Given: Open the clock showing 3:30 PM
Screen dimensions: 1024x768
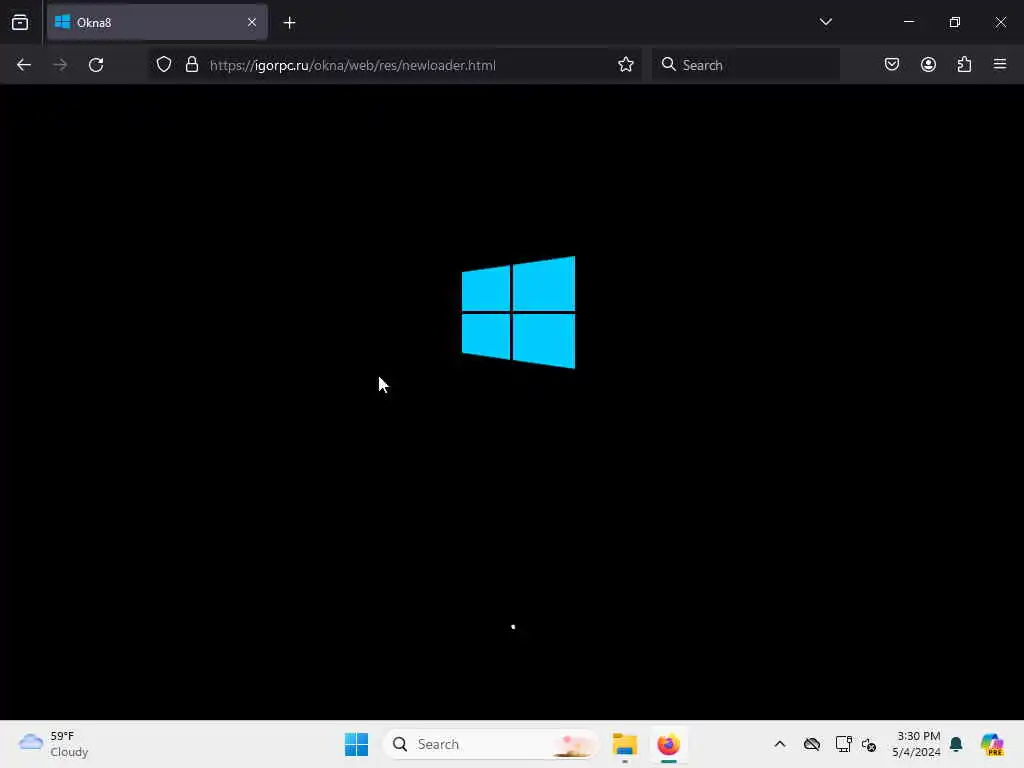Looking at the screenshot, I should [917, 744].
